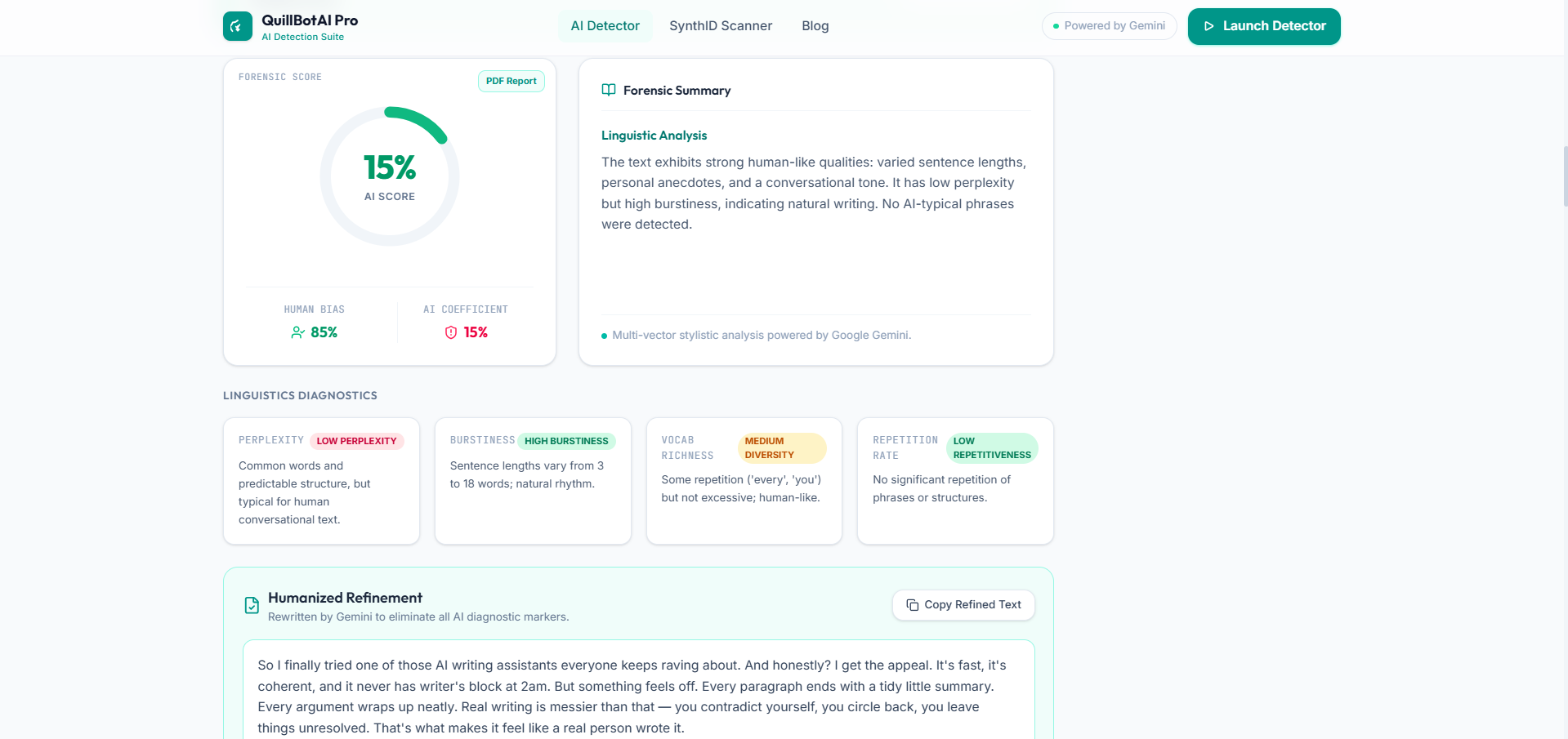Click the 15% AI score gauge
This screenshot has width=1568, height=739.
pyautogui.click(x=390, y=176)
